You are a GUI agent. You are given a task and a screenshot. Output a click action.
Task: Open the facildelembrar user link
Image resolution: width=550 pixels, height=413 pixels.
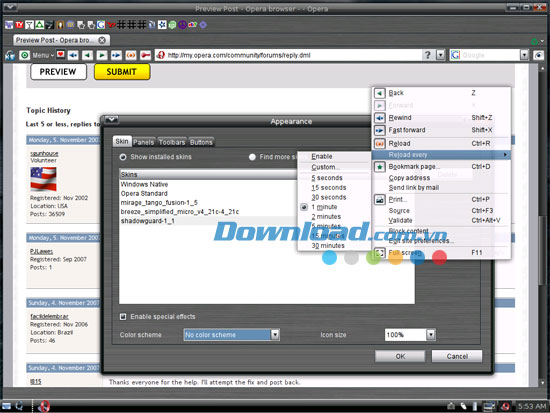click(49, 316)
